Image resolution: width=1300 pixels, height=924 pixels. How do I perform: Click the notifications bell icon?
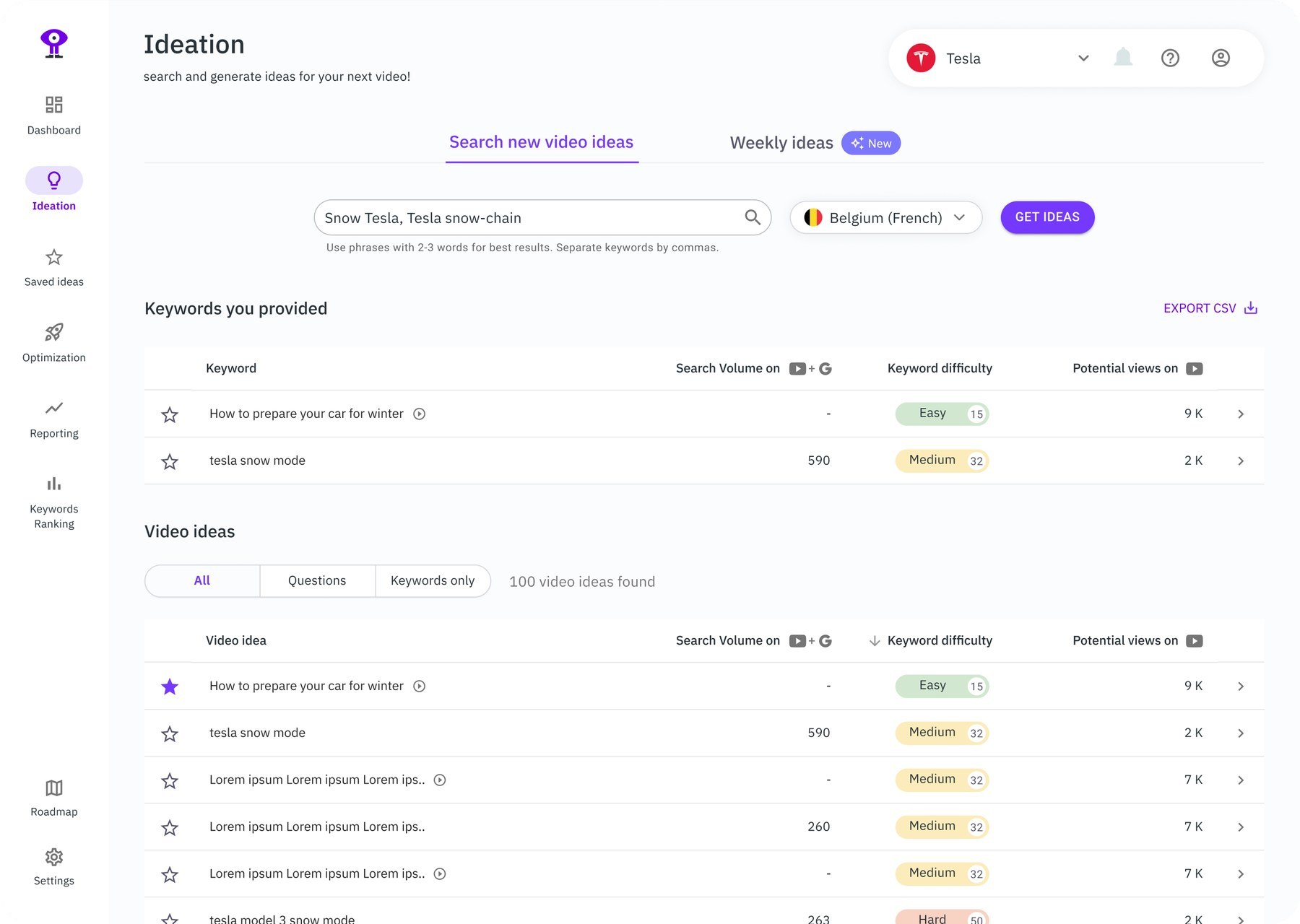click(1123, 58)
